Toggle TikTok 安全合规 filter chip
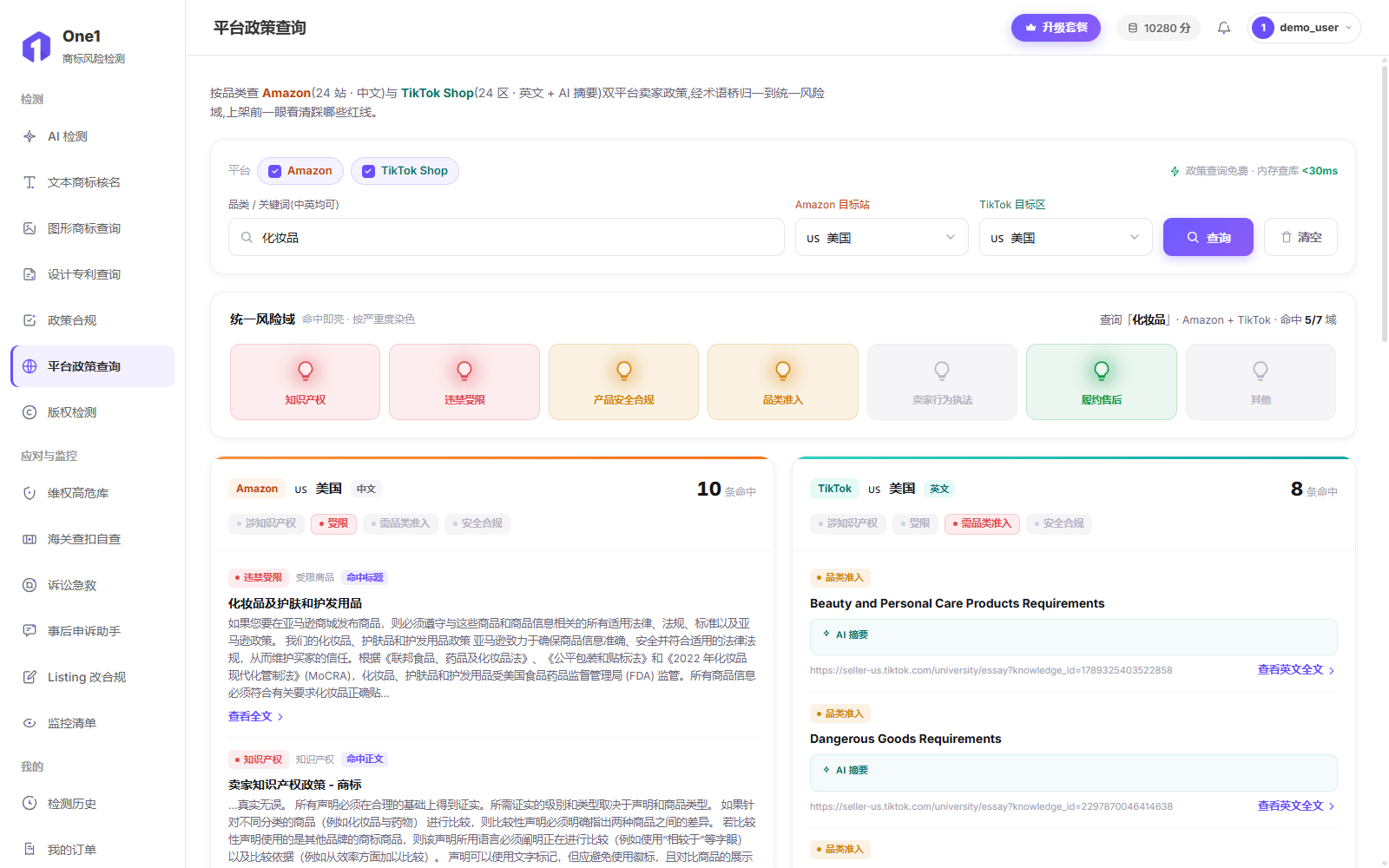Screen dimensions: 1389x868 [x=1059, y=523]
